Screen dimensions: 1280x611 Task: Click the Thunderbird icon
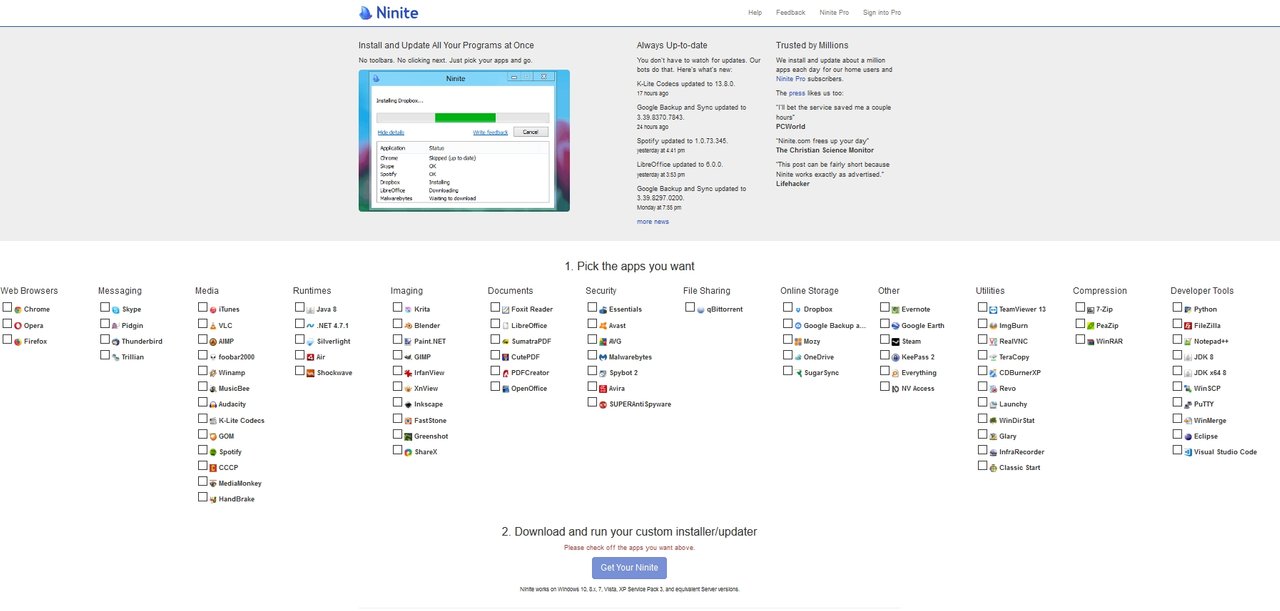click(x=116, y=342)
